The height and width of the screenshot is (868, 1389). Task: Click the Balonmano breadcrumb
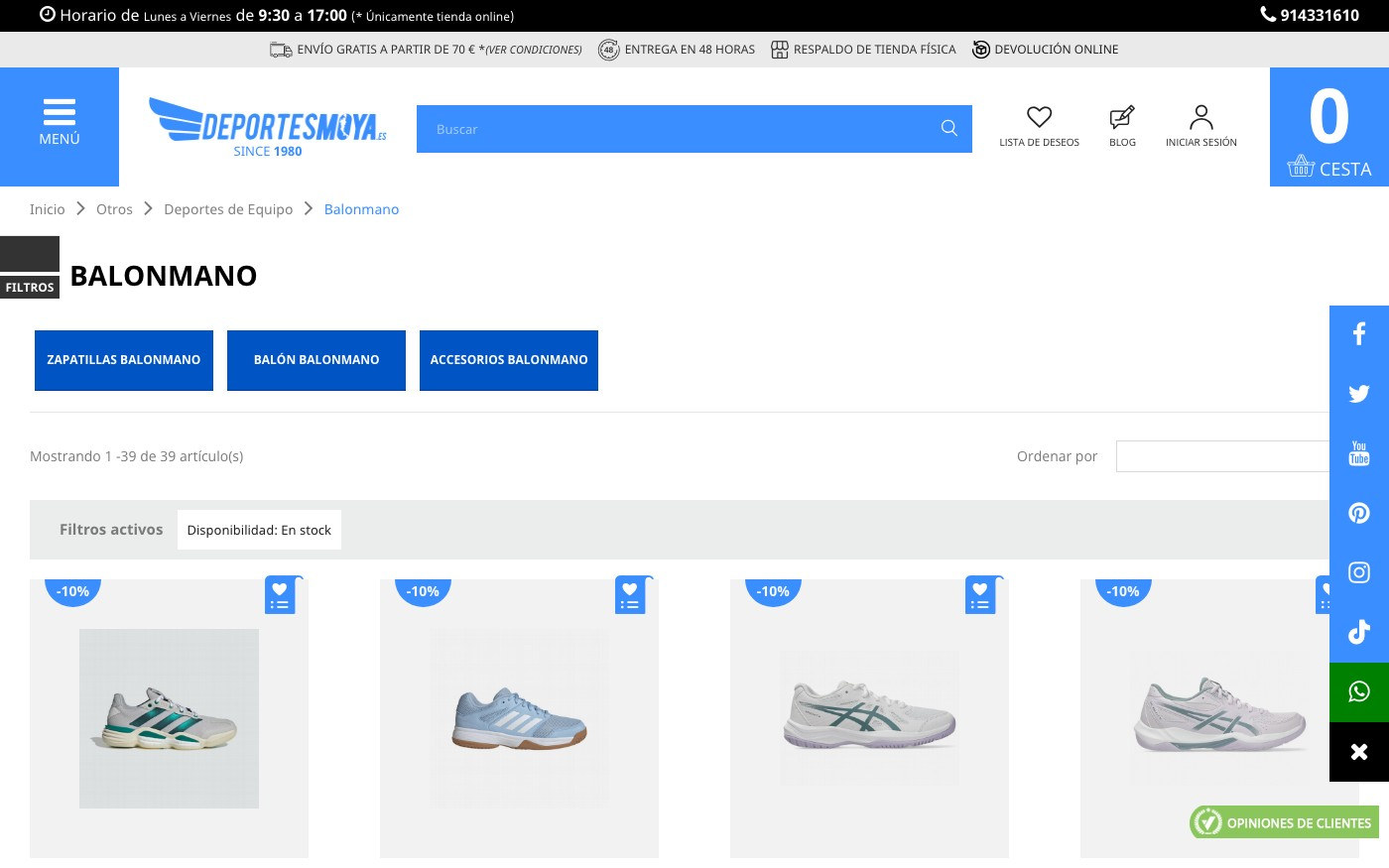[x=361, y=209]
